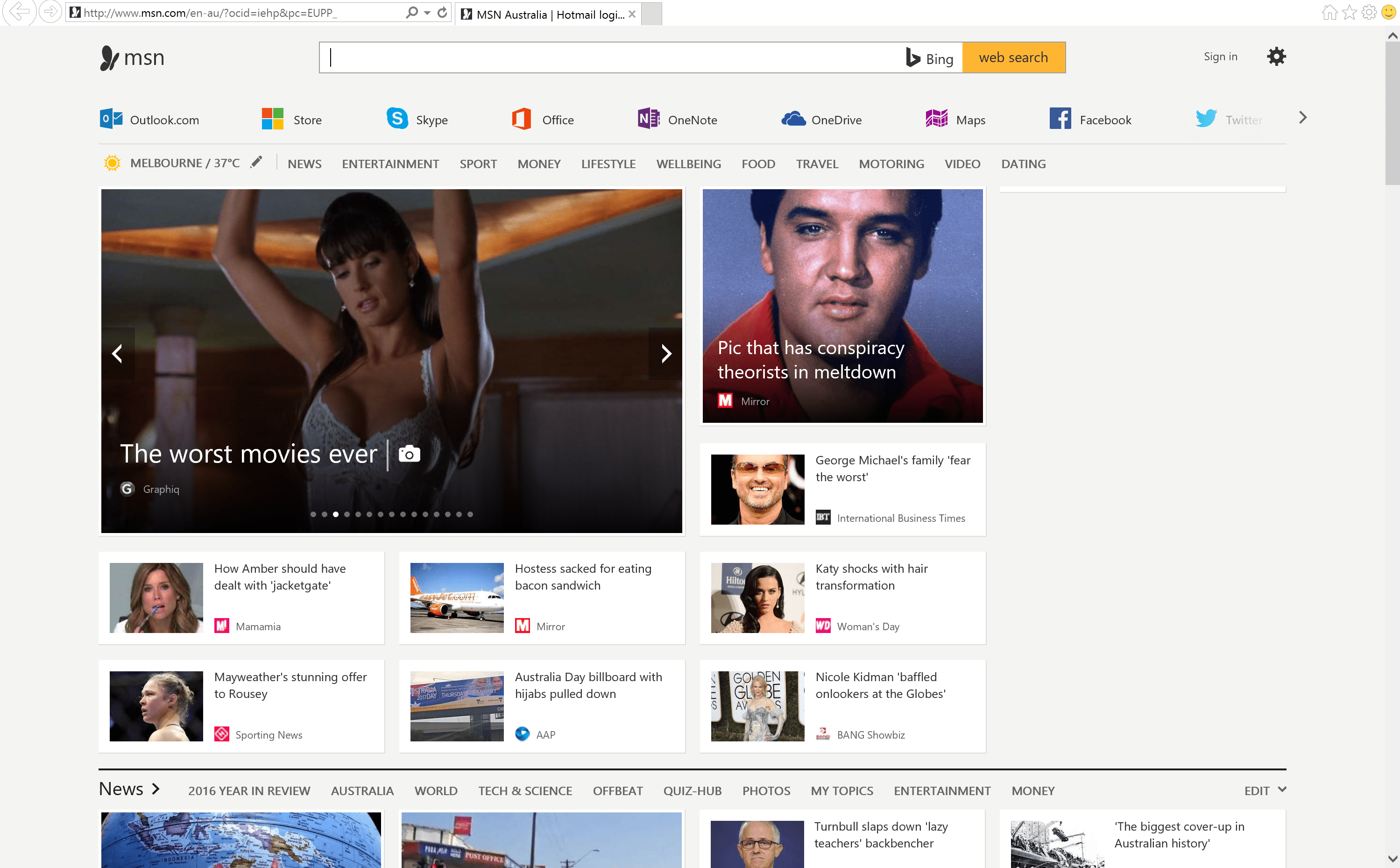Open the Facebook icon shortcut
1400x868 pixels.
coord(1061,119)
